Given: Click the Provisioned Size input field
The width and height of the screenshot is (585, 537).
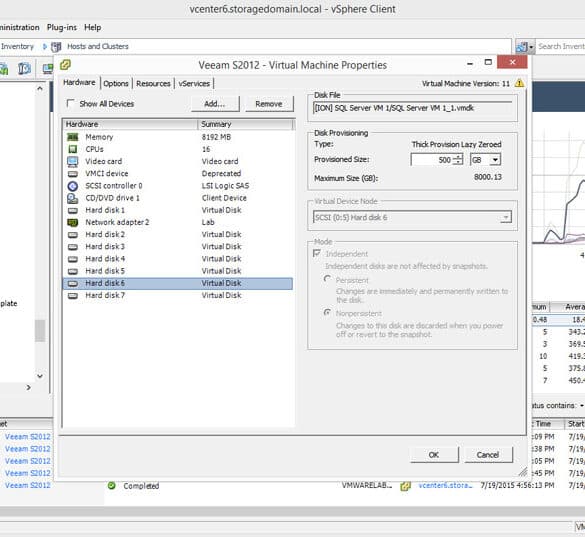Looking at the screenshot, I should pyautogui.click(x=432, y=160).
